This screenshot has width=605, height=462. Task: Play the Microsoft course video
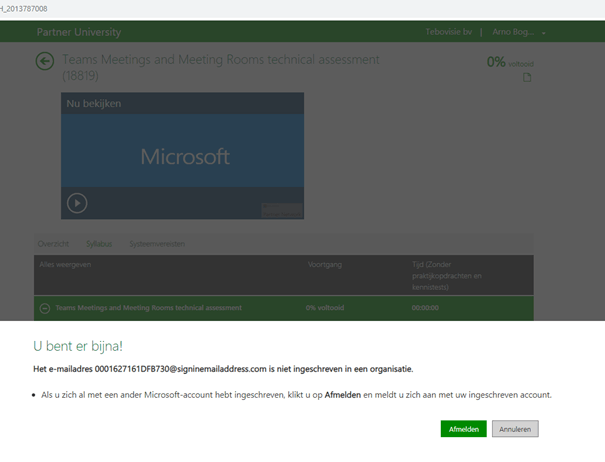click(77, 203)
